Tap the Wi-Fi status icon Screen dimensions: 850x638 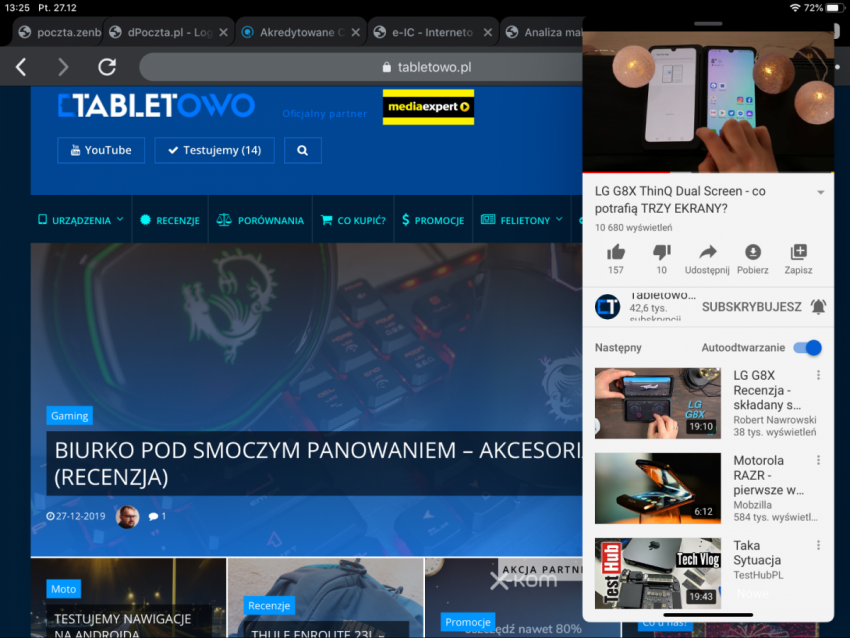pyautogui.click(x=795, y=8)
